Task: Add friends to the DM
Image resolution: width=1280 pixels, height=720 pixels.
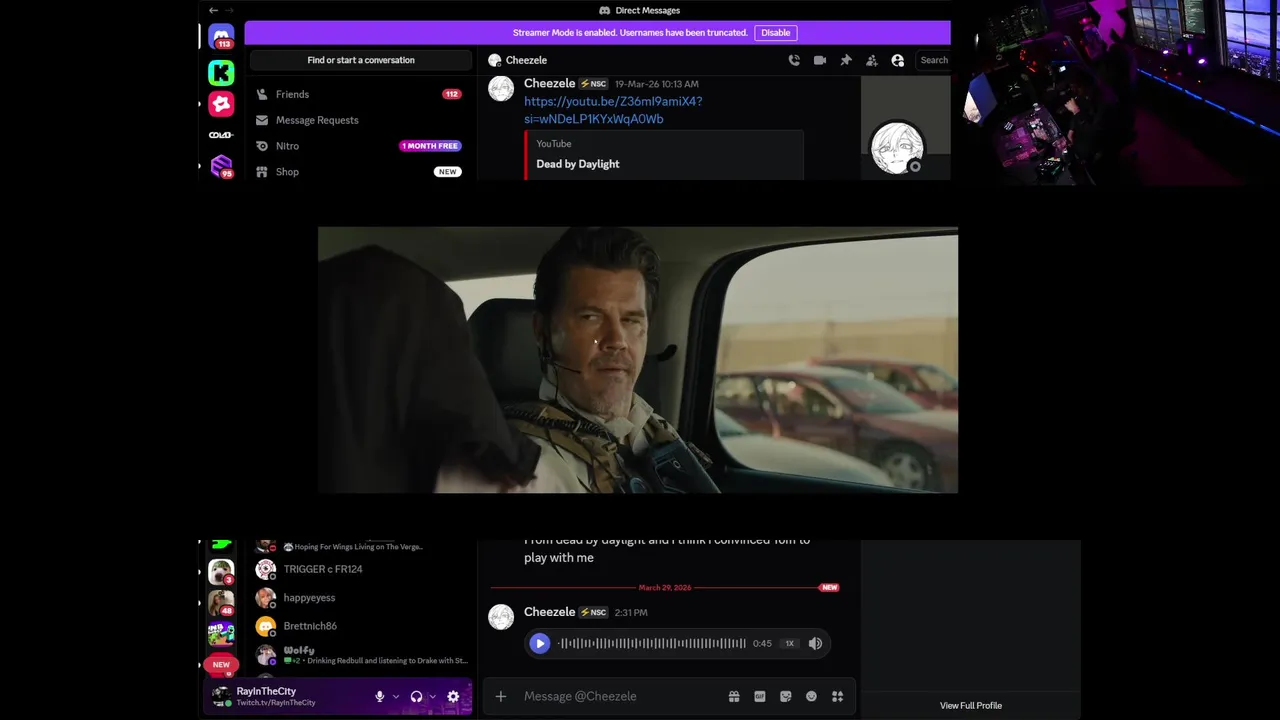Action: (x=872, y=60)
